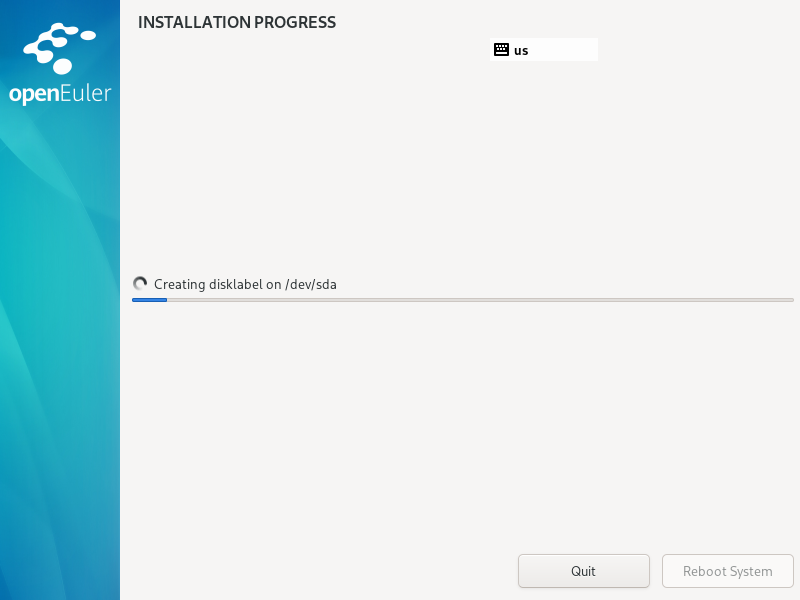Viewport: 800px width, 600px height.
Task: Click the Quit button
Action: 584,571
